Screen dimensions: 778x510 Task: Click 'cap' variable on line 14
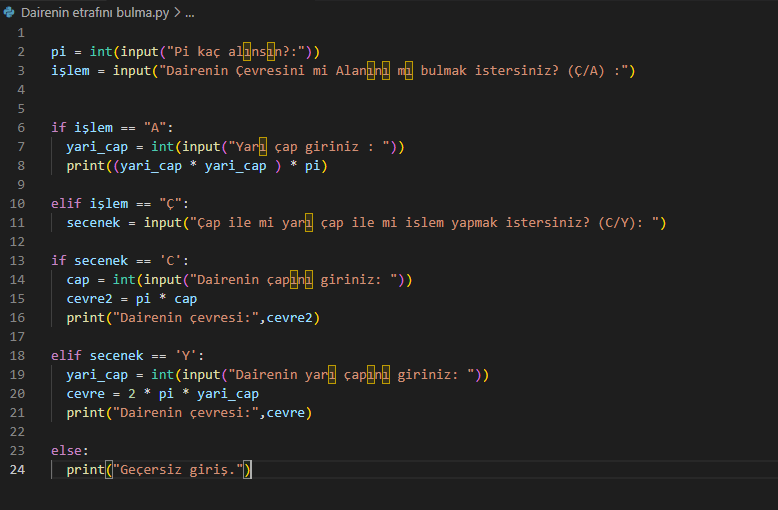coord(78,280)
